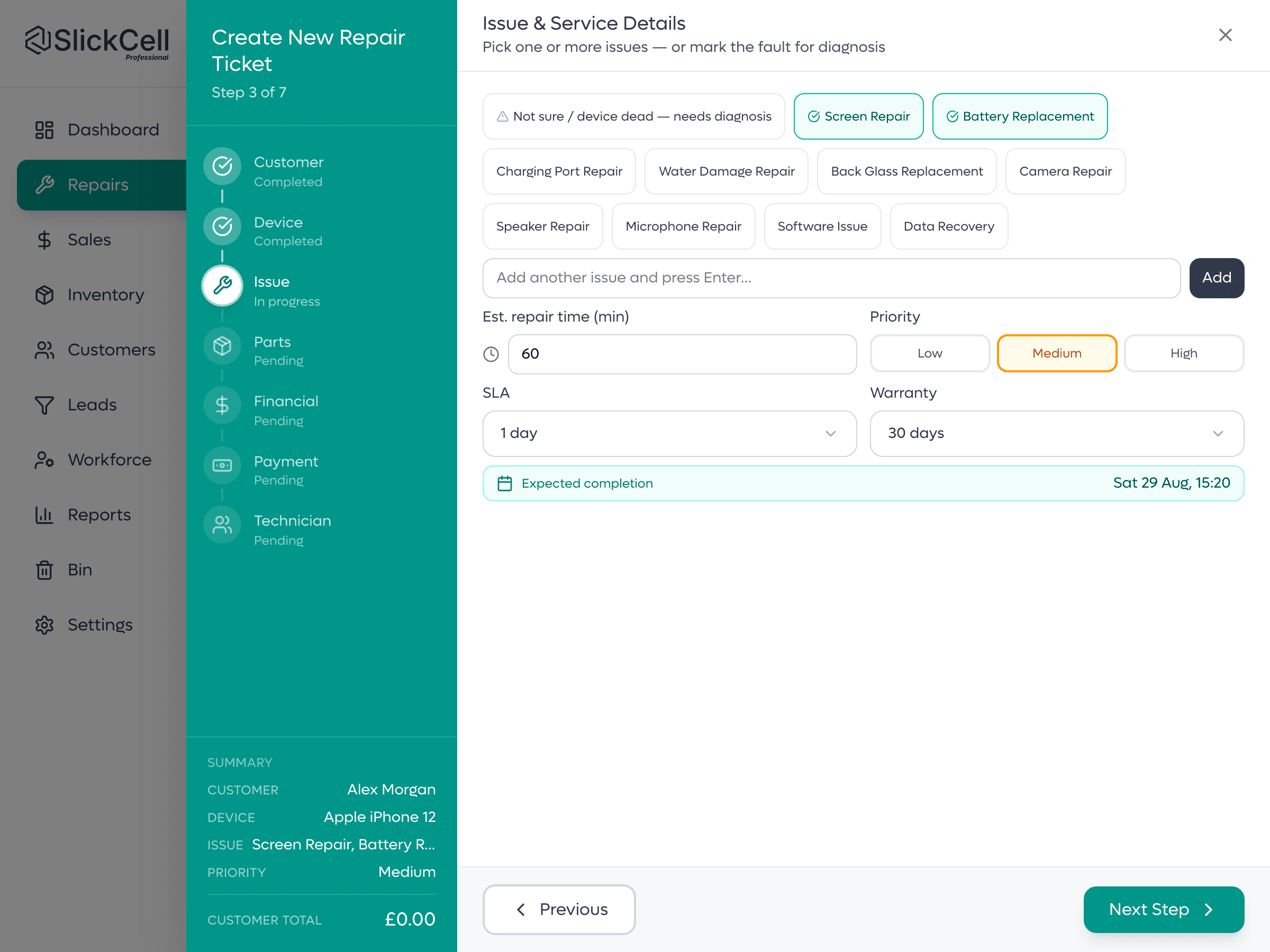
Task: Open the SLA dropdown showing 1 day
Action: tap(669, 434)
